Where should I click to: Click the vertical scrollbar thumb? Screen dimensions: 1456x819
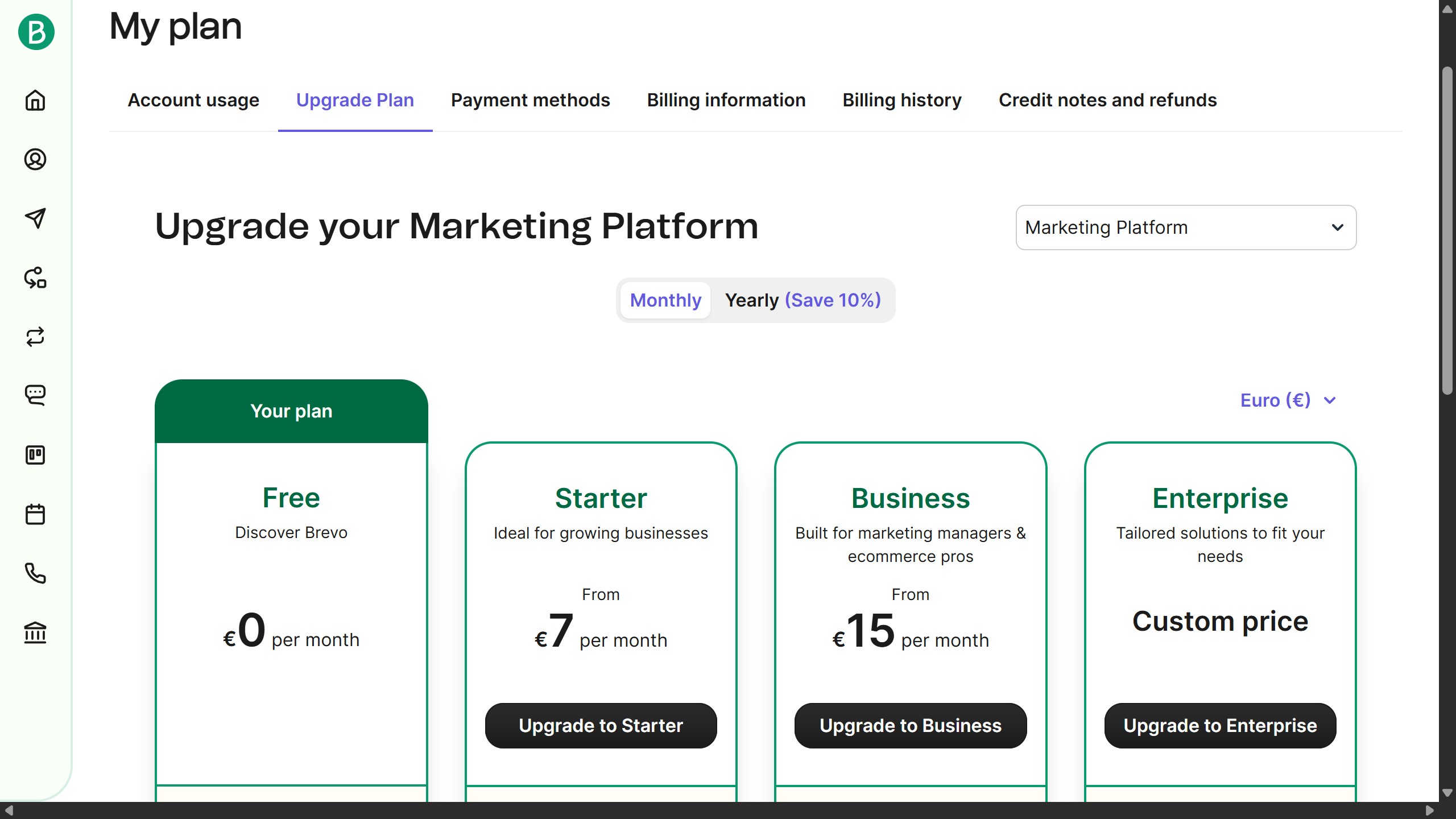pyautogui.click(x=1447, y=230)
